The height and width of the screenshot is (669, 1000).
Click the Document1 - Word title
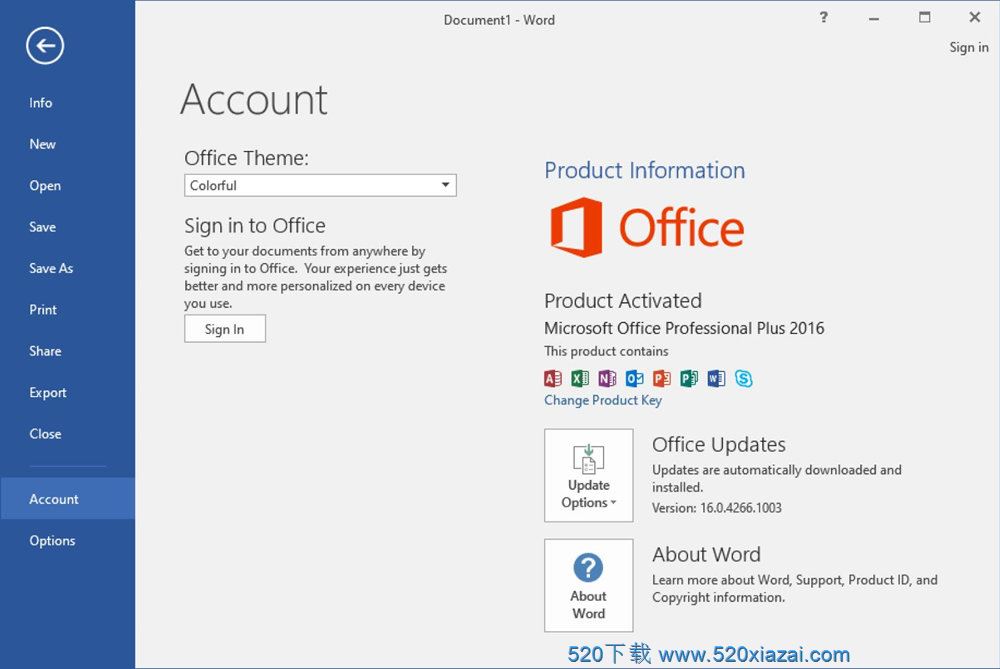click(499, 20)
